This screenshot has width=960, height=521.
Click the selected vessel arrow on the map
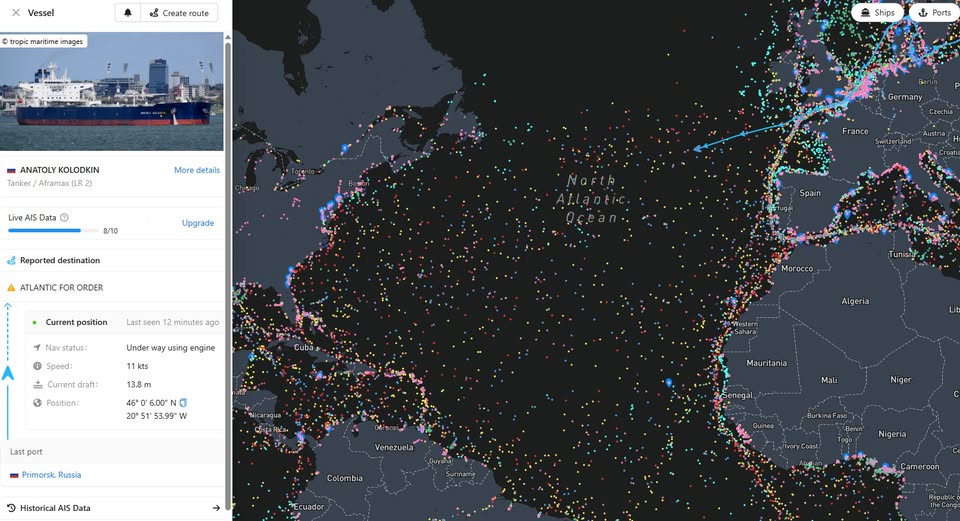pos(697,148)
